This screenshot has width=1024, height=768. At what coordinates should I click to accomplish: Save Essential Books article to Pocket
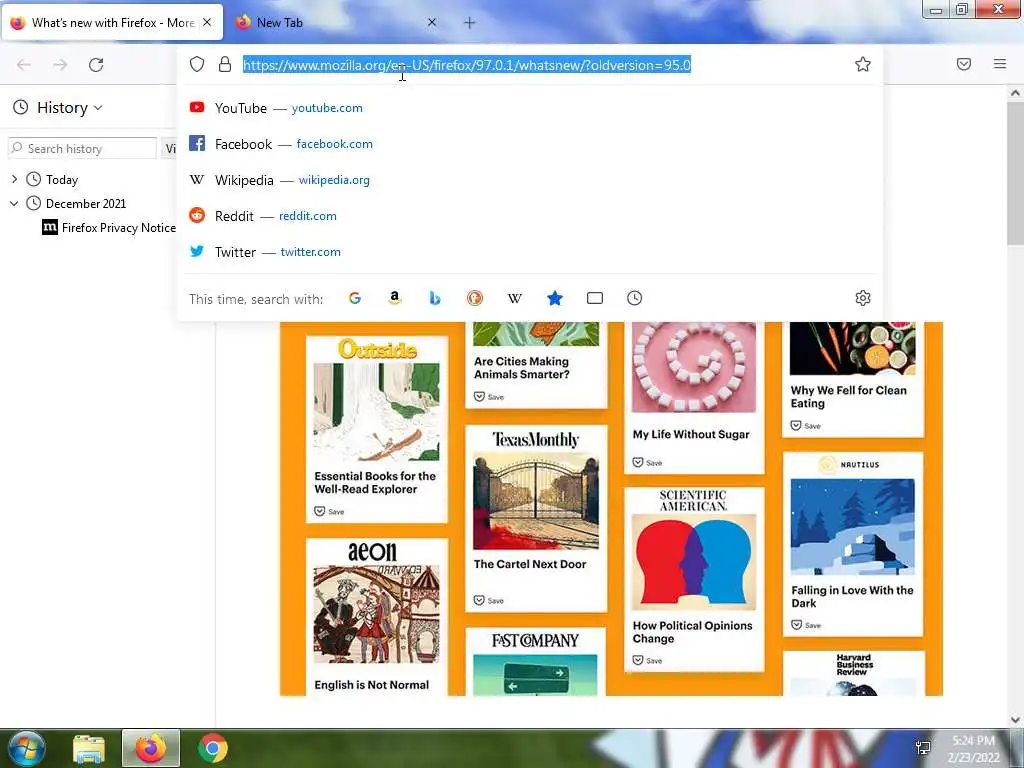pyautogui.click(x=329, y=511)
